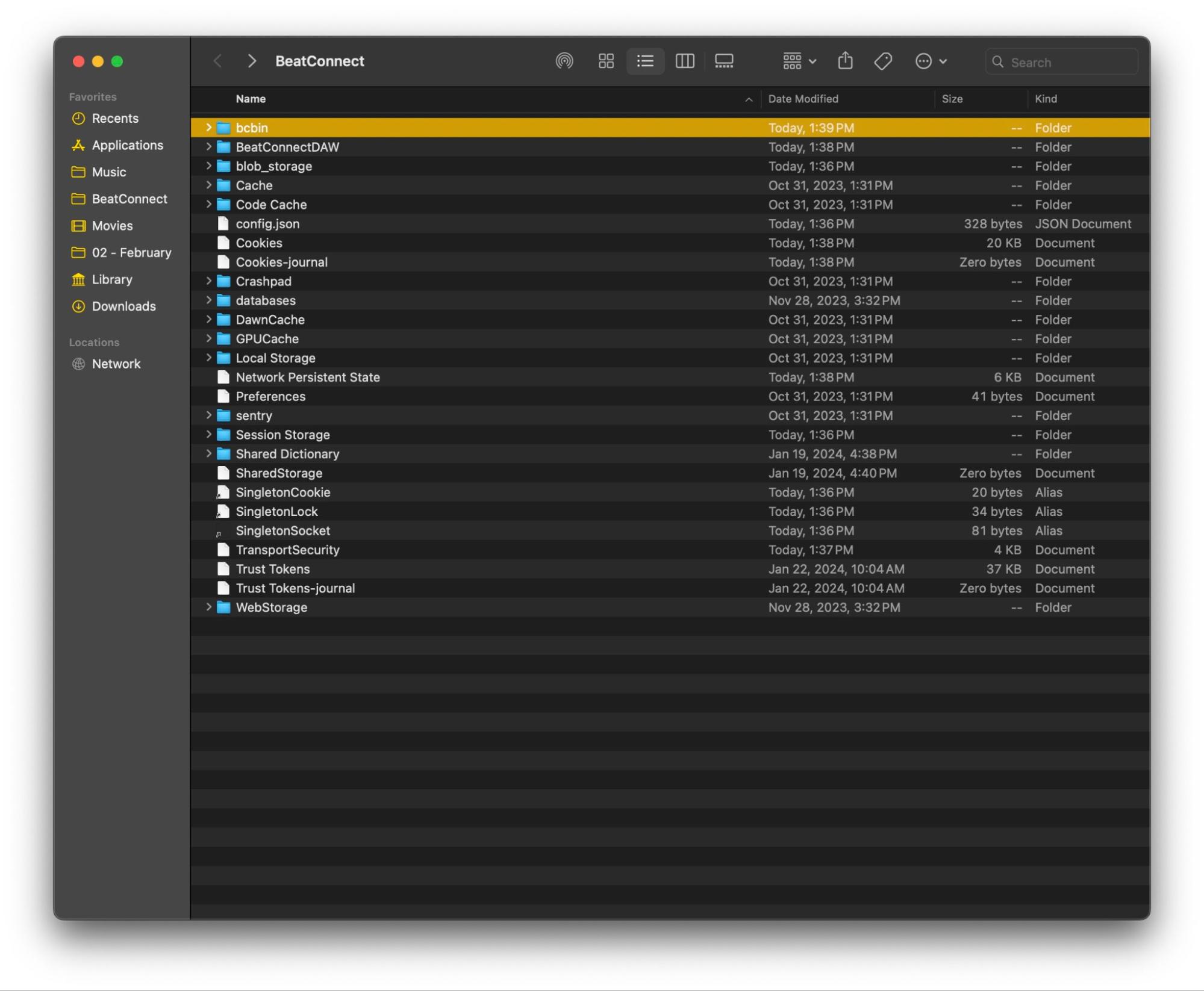Screen dimensions: 1204x991
Task: Select the Trust Tokens-journal file icon
Action: pos(223,589)
